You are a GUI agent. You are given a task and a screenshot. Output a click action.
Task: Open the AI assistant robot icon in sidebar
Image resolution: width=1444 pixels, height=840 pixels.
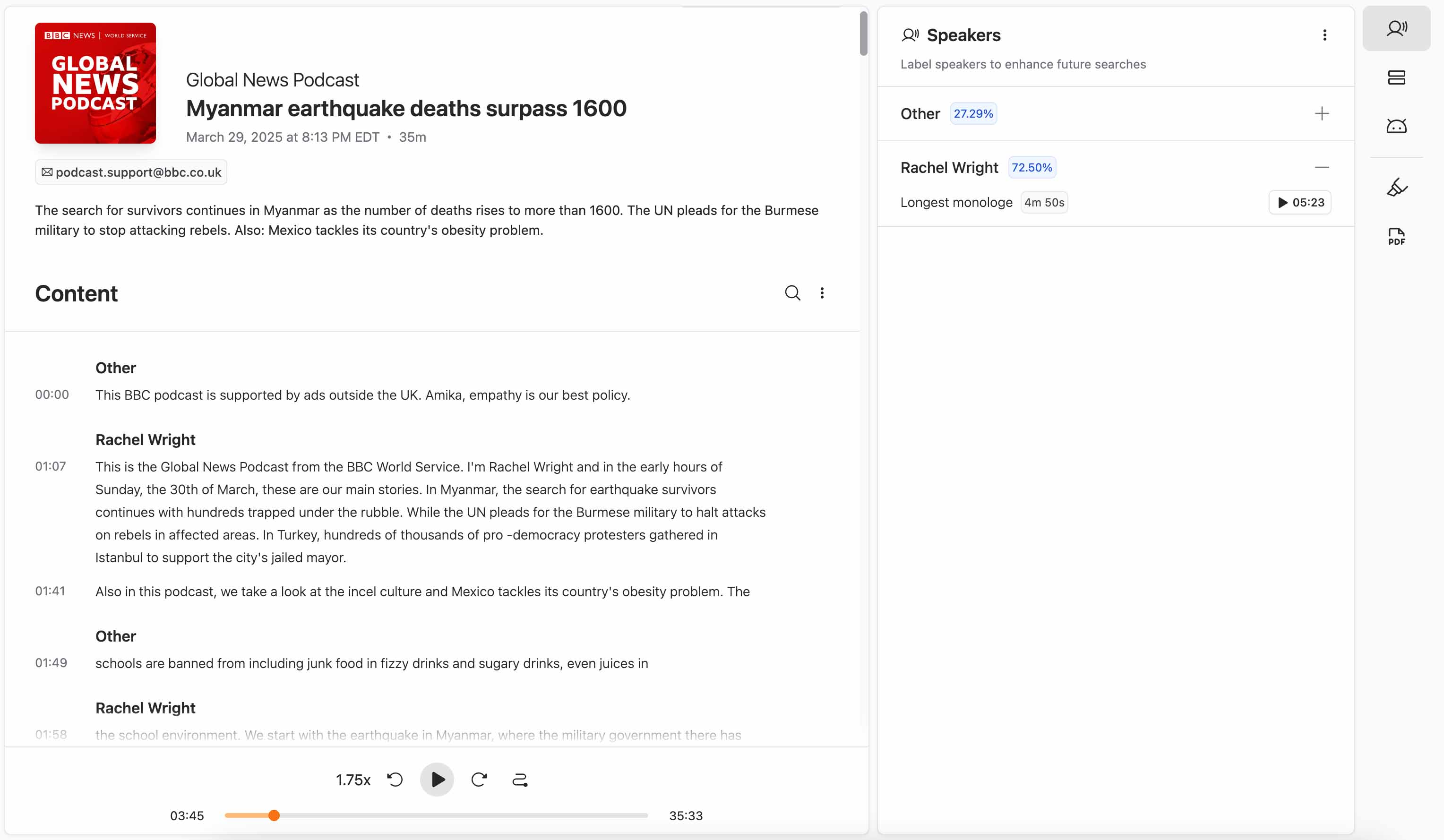pyautogui.click(x=1396, y=126)
